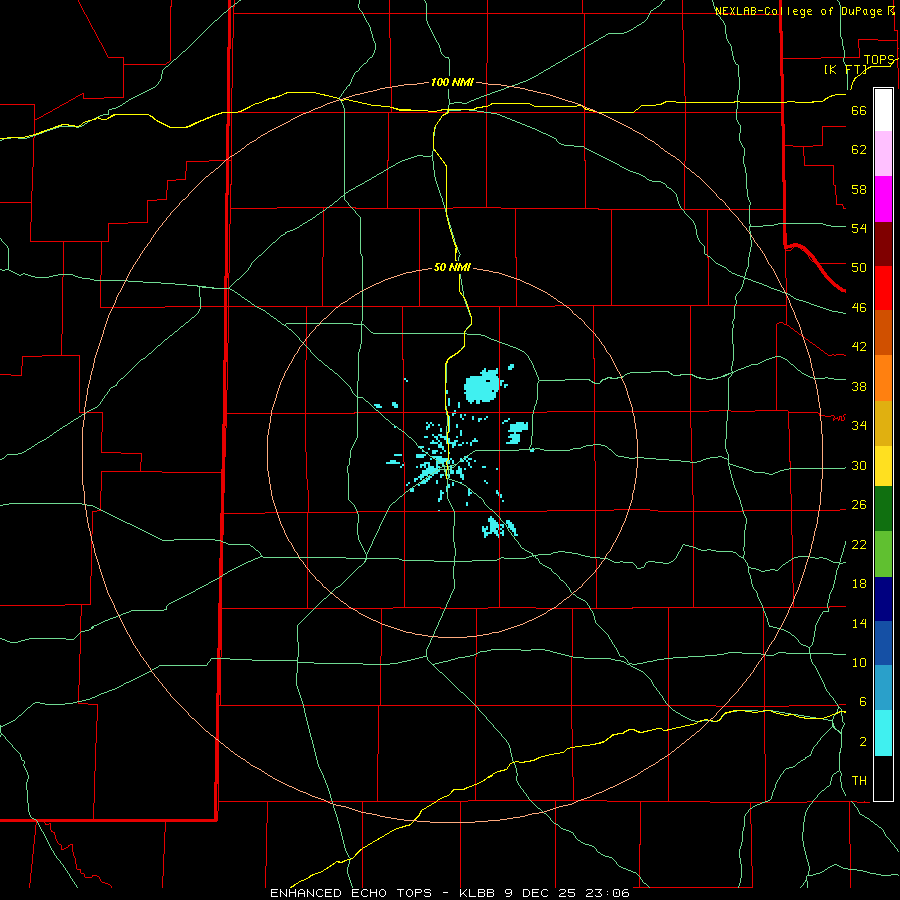
Task: Click the TH legend label
Action: point(859,780)
